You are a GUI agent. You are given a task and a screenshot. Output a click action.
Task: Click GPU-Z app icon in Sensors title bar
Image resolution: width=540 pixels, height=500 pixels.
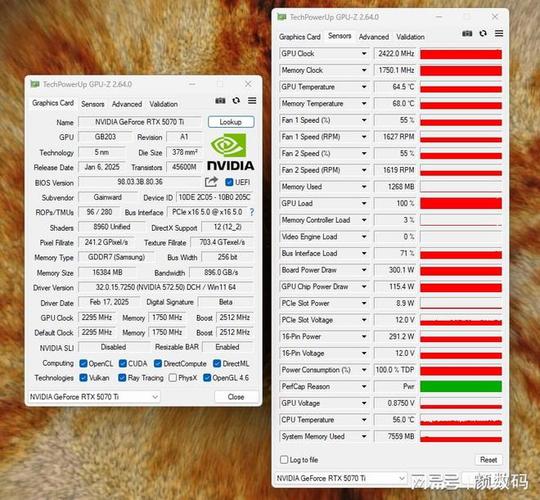coord(282,17)
